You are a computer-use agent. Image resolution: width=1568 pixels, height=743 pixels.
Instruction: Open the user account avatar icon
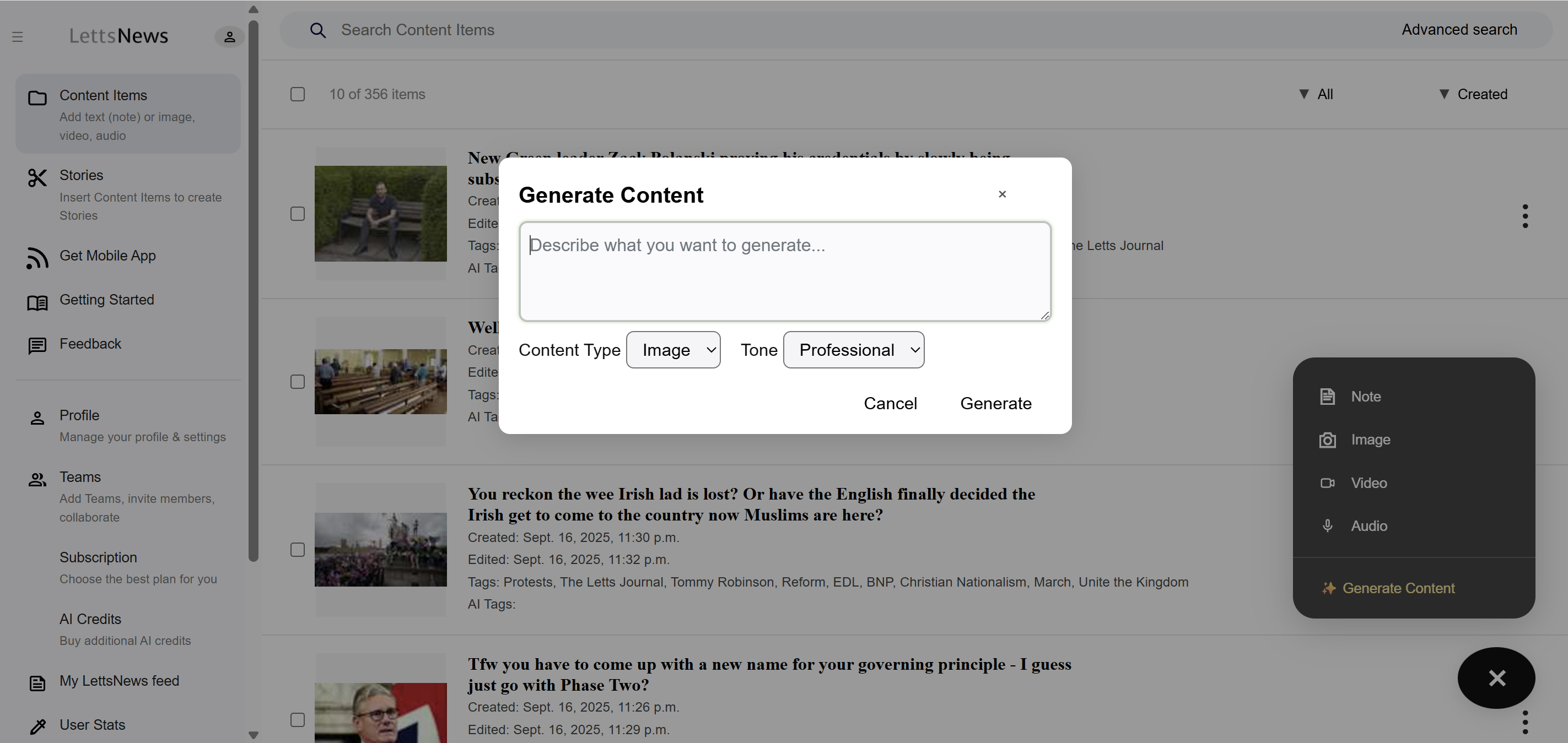229,36
